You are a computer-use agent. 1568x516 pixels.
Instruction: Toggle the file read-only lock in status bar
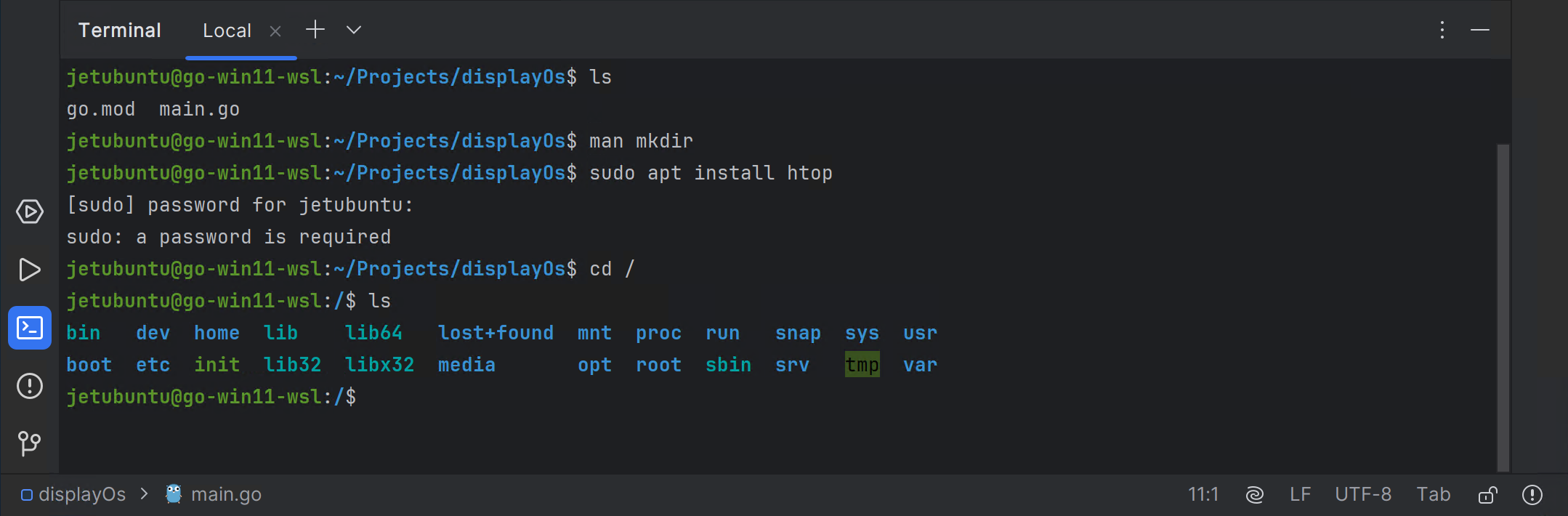(x=1487, y=494)
